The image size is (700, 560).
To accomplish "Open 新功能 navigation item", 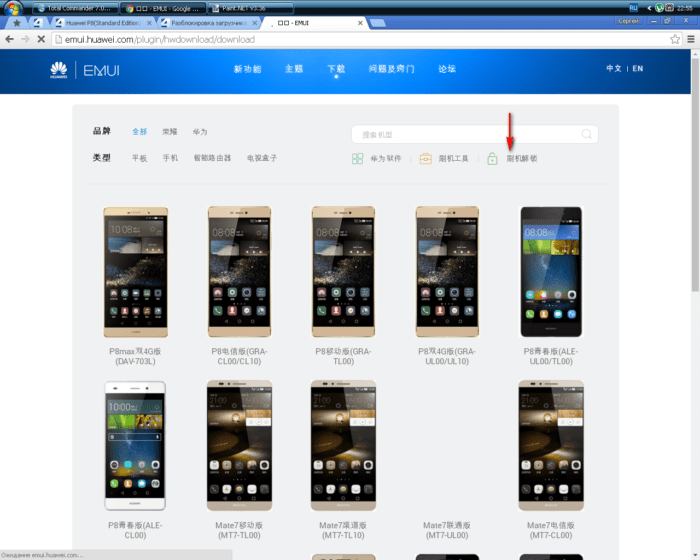I will pos(247,69).
